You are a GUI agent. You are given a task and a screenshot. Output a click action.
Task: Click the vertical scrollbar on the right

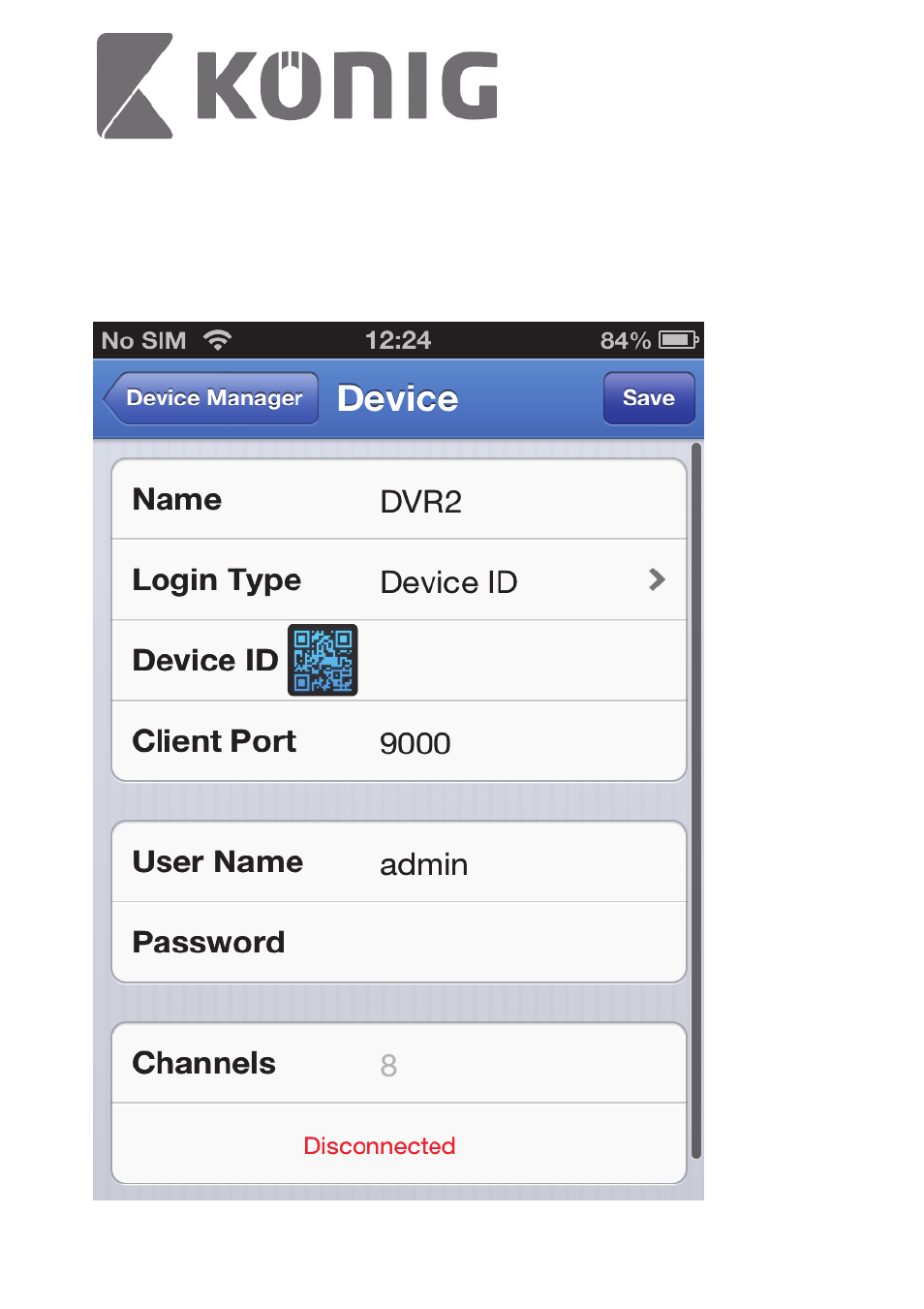696,801
